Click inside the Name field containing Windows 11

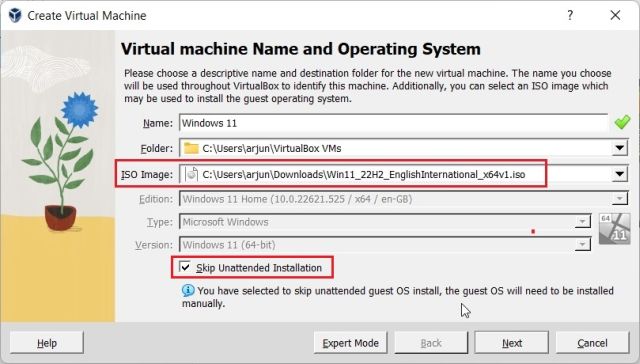pyautogui.click(x=393, y=123)
